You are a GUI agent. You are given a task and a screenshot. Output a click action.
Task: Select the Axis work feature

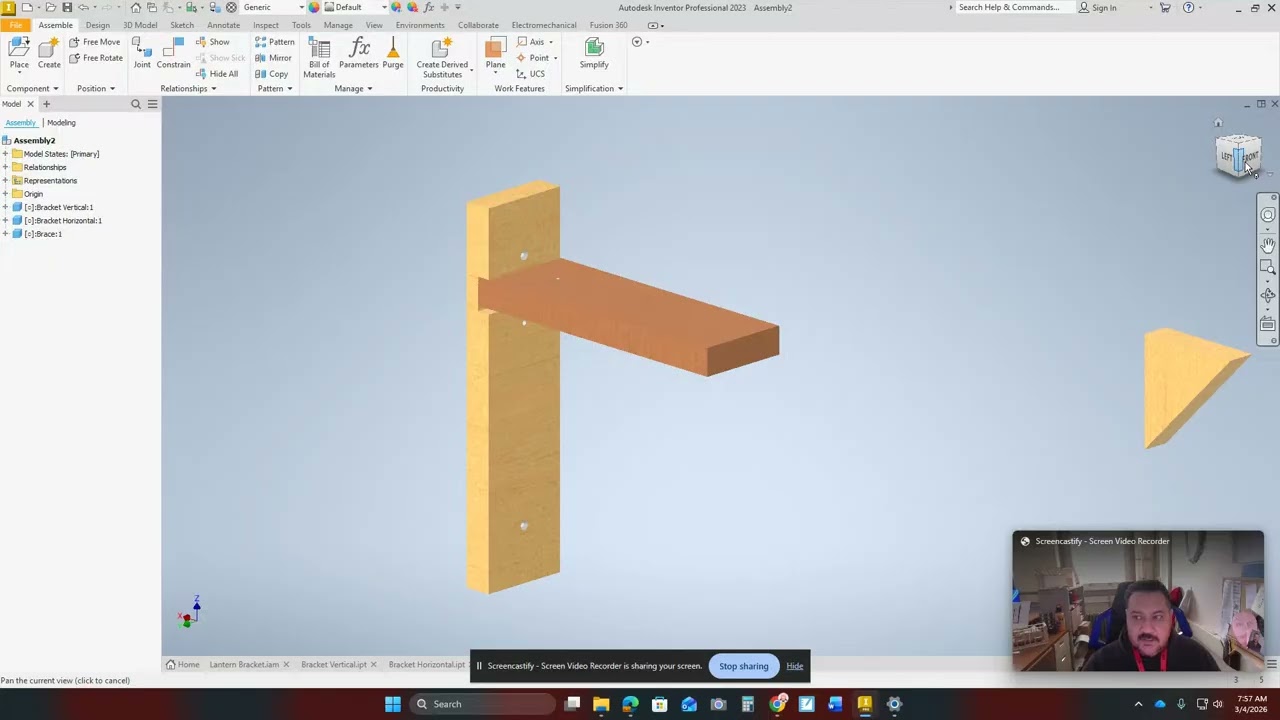pos(532,42)
